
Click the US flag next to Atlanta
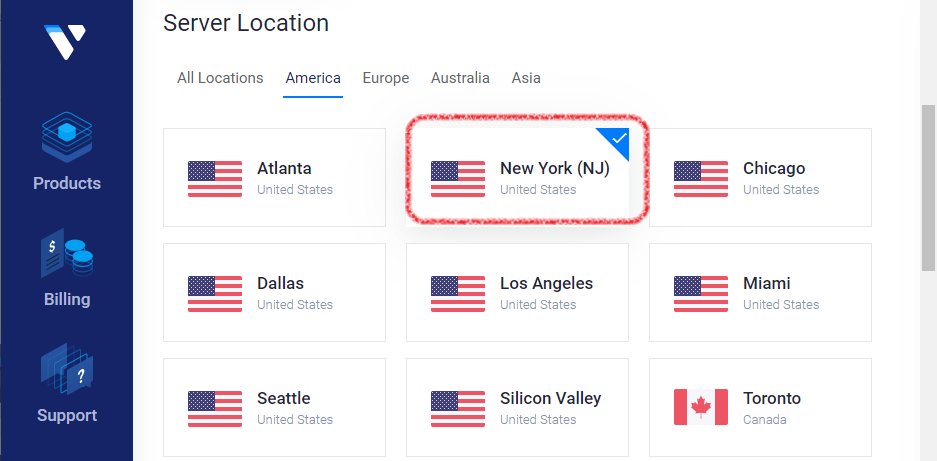coord(215,179)
